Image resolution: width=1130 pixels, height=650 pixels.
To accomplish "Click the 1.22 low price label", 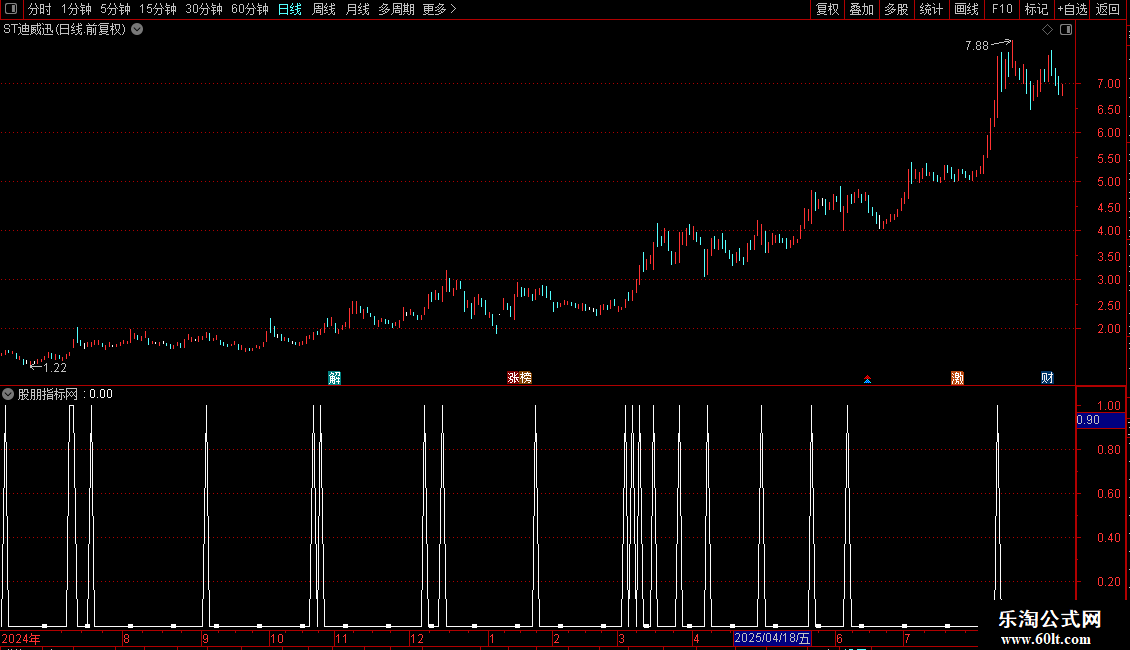I will (55, 368).
